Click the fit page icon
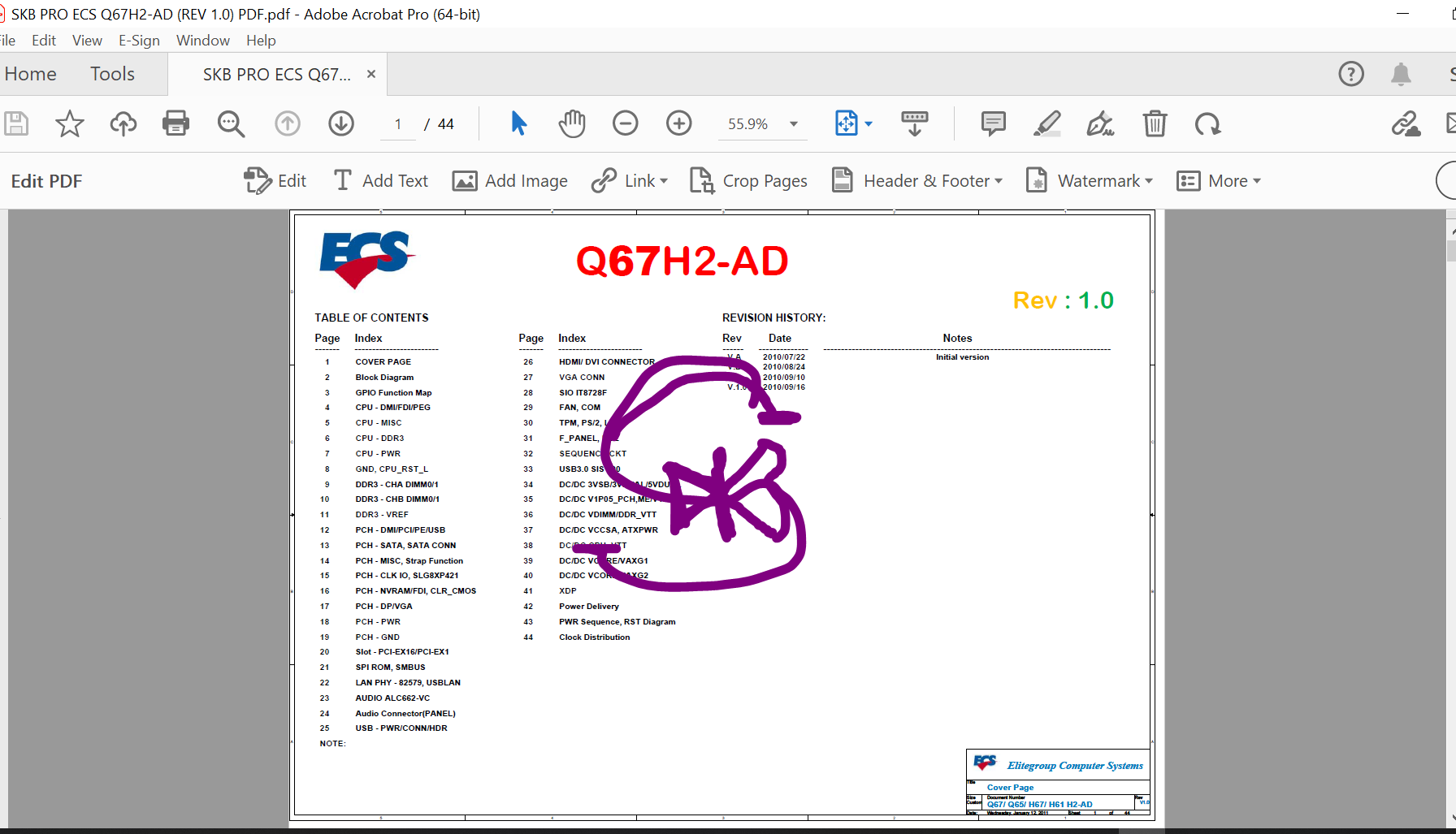The image size is (1456, 834). (846, 123)
